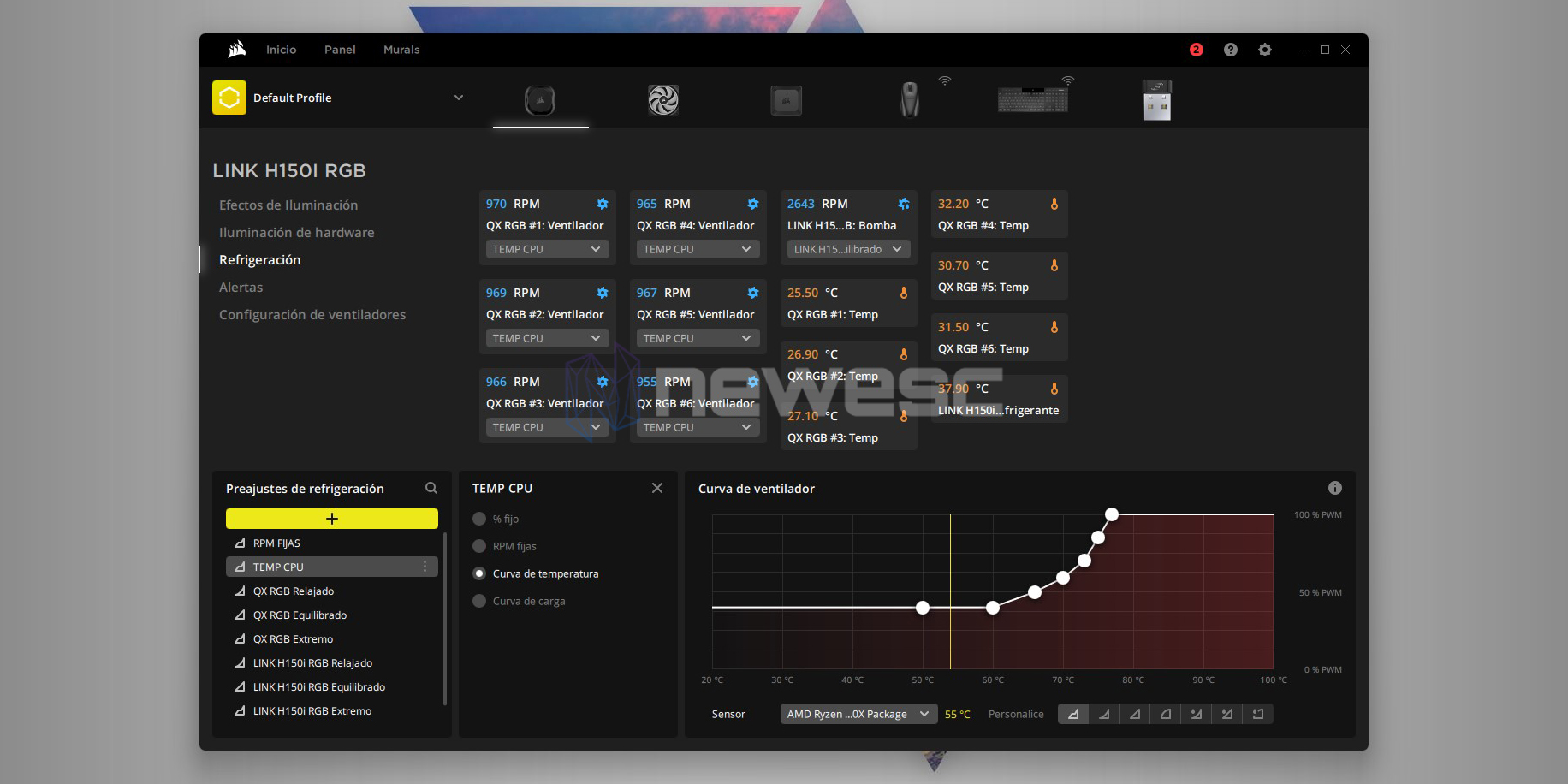1568x784 pixels.
Task: Click the Default Profile yellow hexagon icon
Action: 229,98
